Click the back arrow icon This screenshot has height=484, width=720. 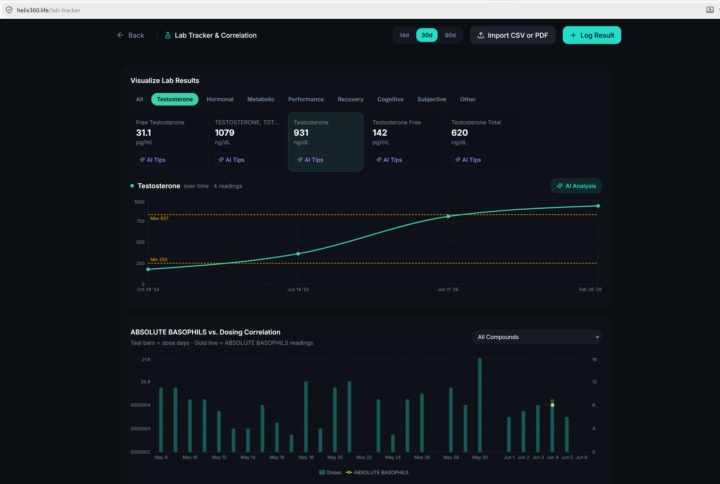120,35
